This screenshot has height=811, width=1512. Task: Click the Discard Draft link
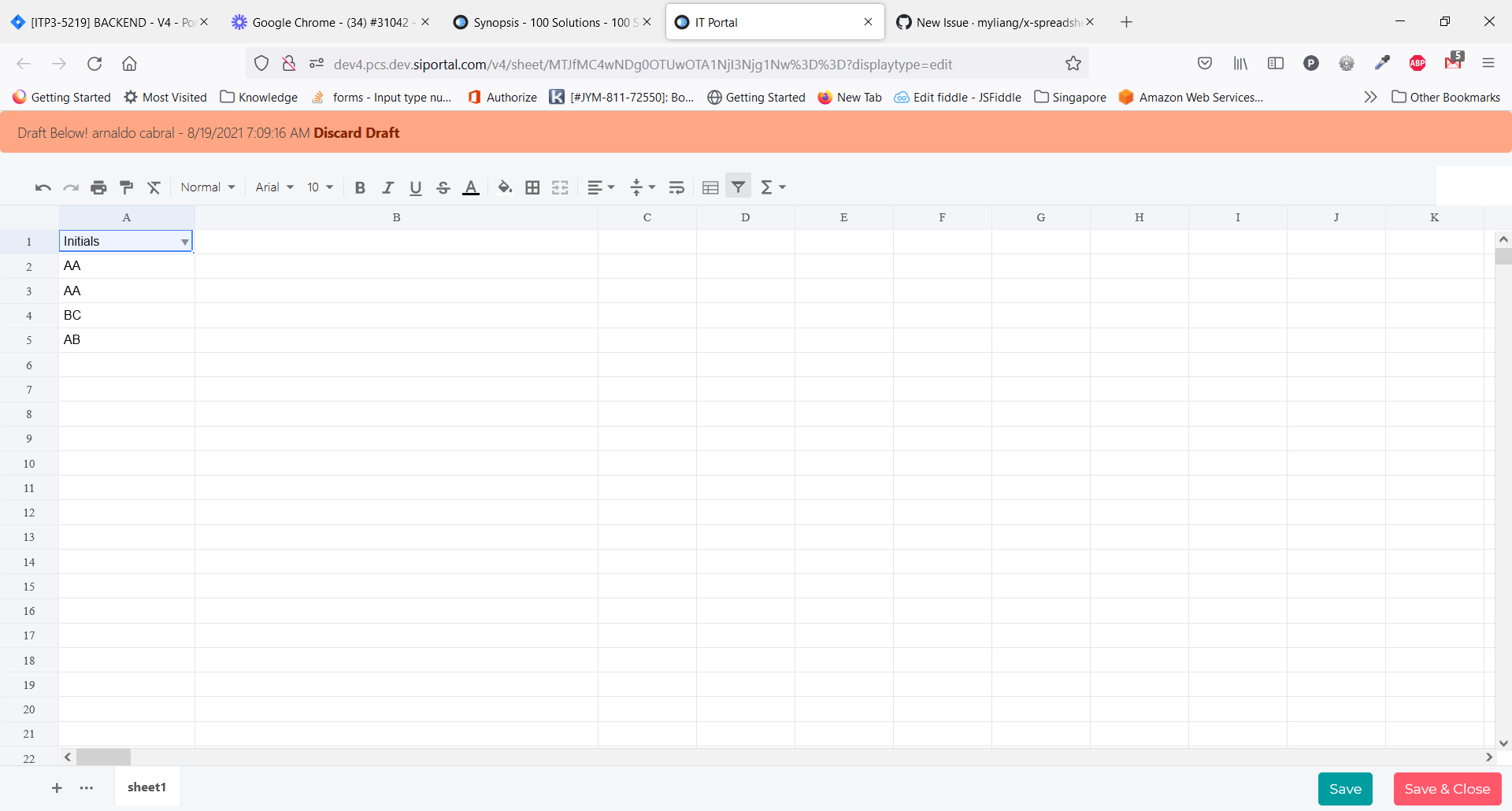click(x=356, y=132)
